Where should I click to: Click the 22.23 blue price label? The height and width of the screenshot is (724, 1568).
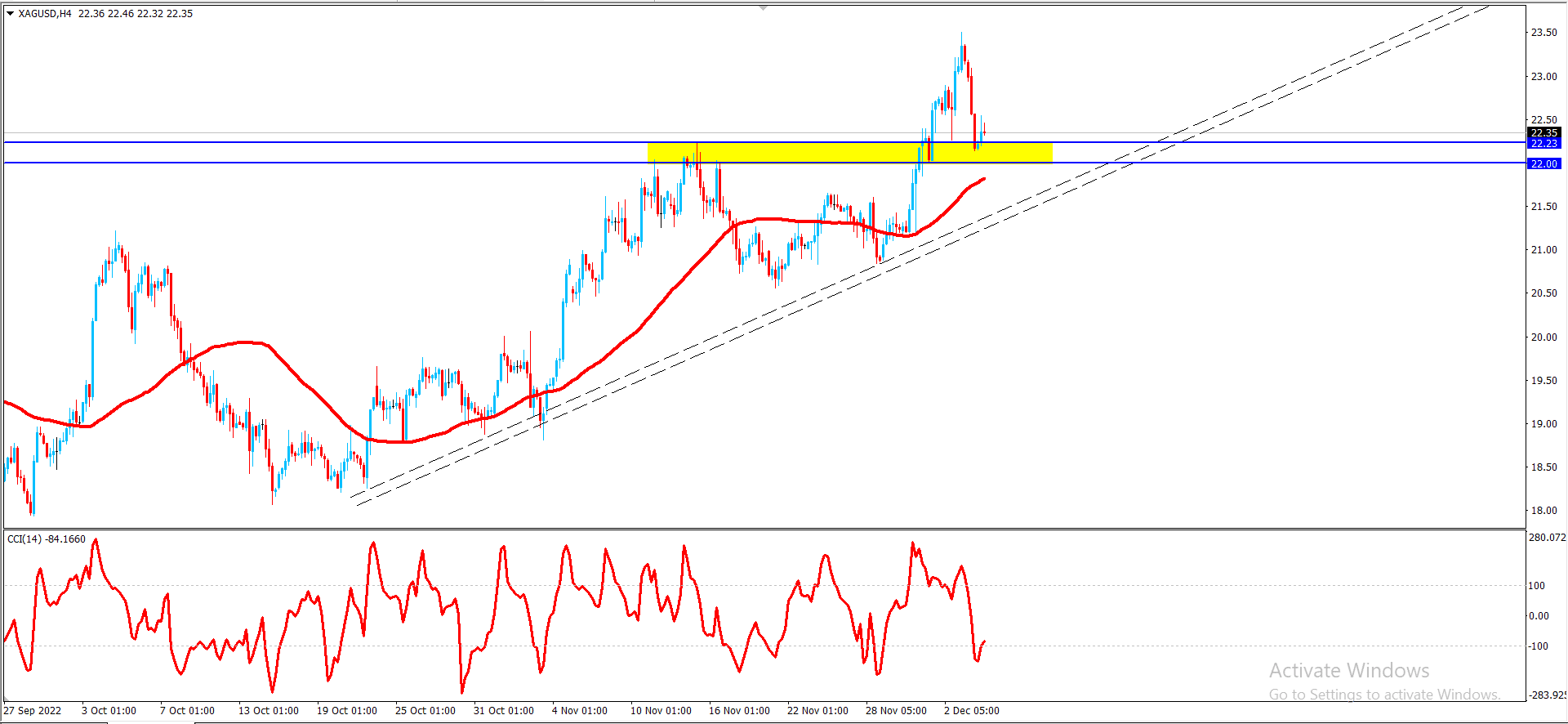pyautogui.click(x=1543, y=143)
